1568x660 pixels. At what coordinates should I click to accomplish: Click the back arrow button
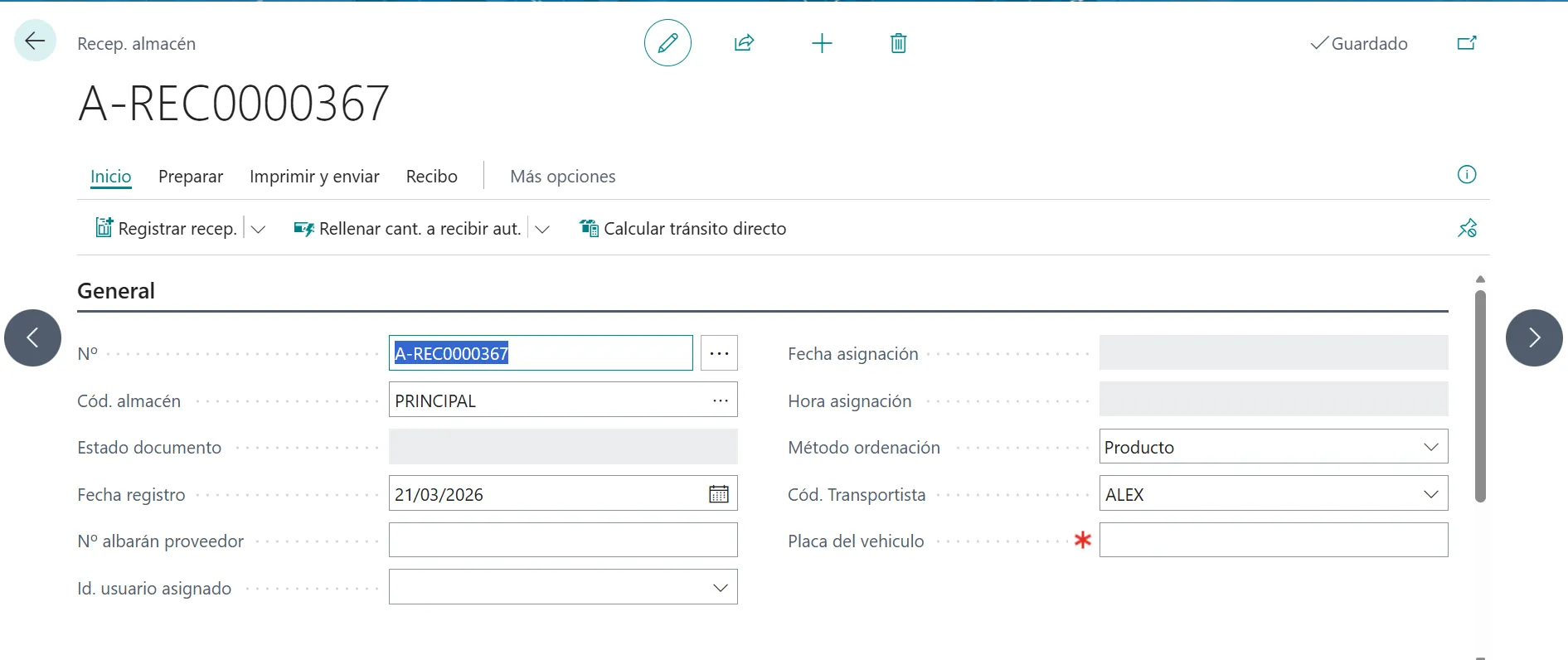pyautogui.click(x=35, y=41)
